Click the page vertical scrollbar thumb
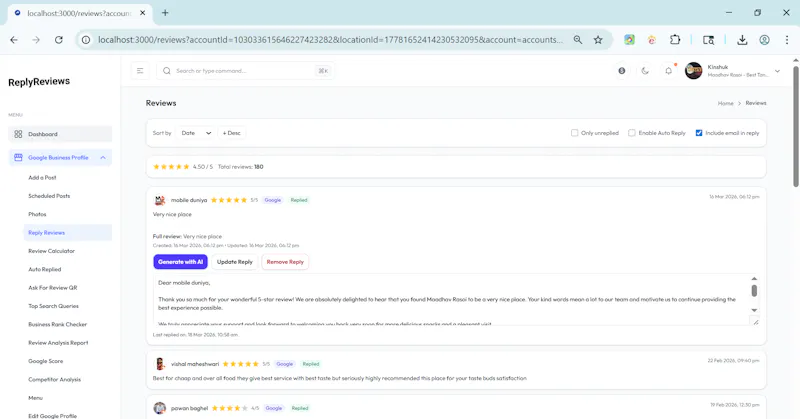The height and width of the screenshot is (419, 800). tap(795, 127)
